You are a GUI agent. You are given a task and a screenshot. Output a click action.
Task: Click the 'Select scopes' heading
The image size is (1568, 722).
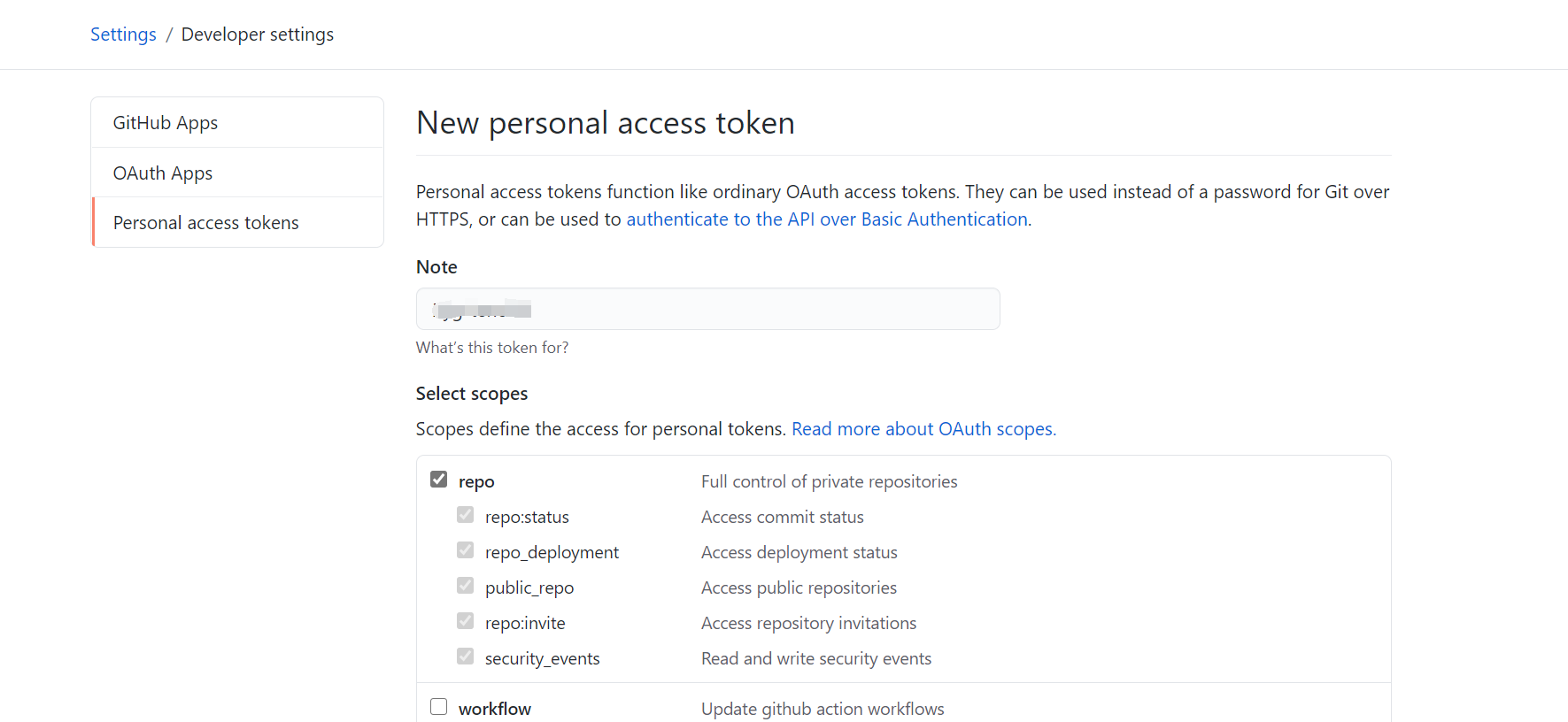[x=472, y=394]
